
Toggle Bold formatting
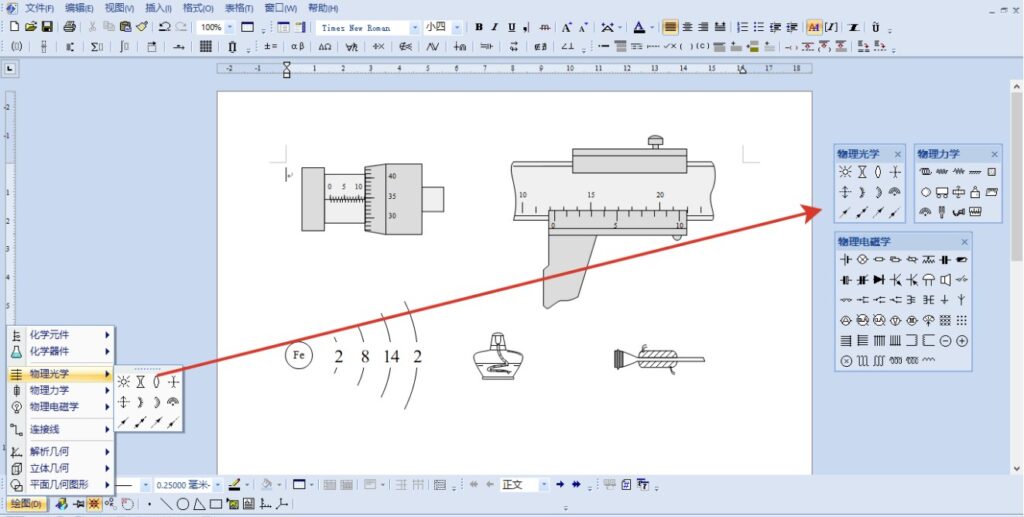pyautogui.click(x=479, y=27)
